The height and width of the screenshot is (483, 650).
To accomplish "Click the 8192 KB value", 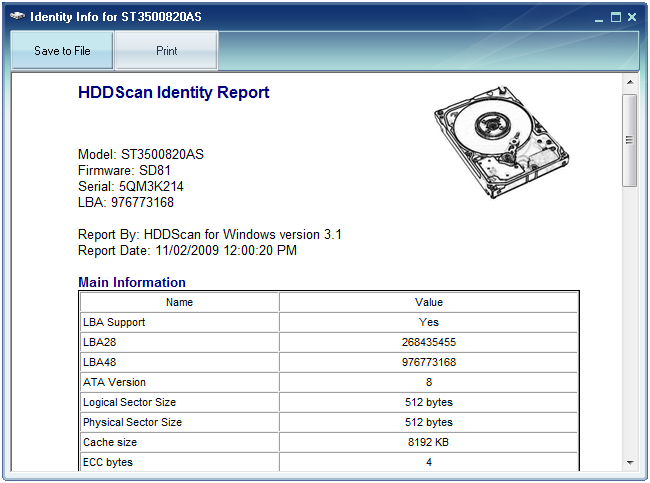I will click(x=429, y=442).
